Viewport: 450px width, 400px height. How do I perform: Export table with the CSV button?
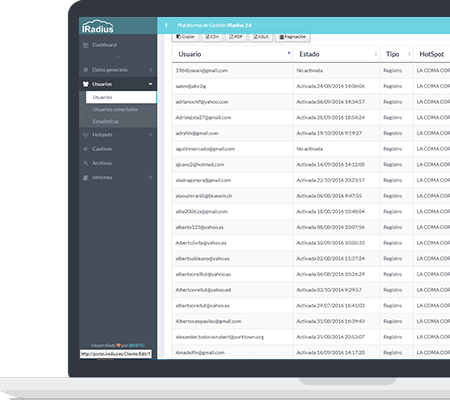coord(212,37)
